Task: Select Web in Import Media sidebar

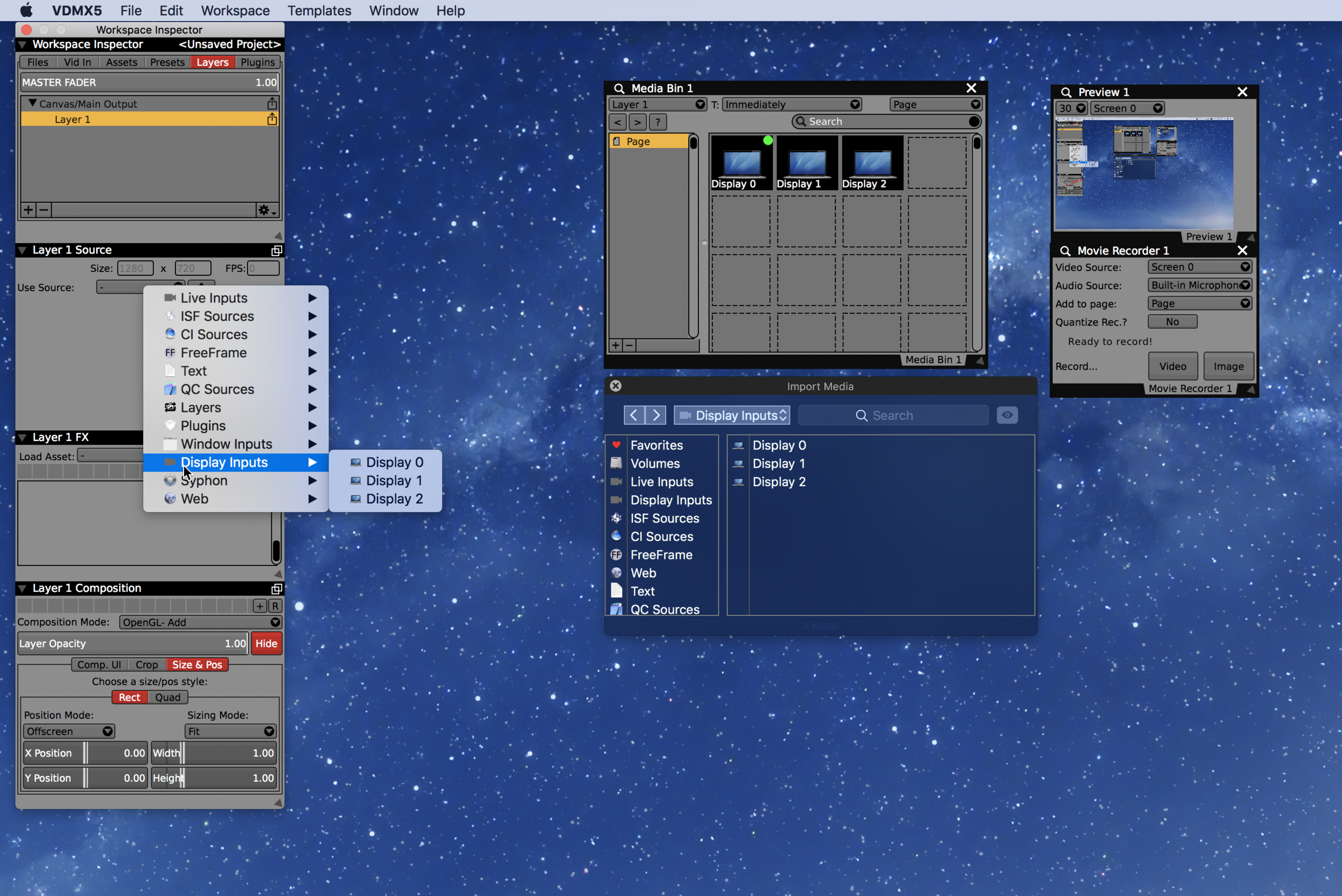Action: (643, 573)
